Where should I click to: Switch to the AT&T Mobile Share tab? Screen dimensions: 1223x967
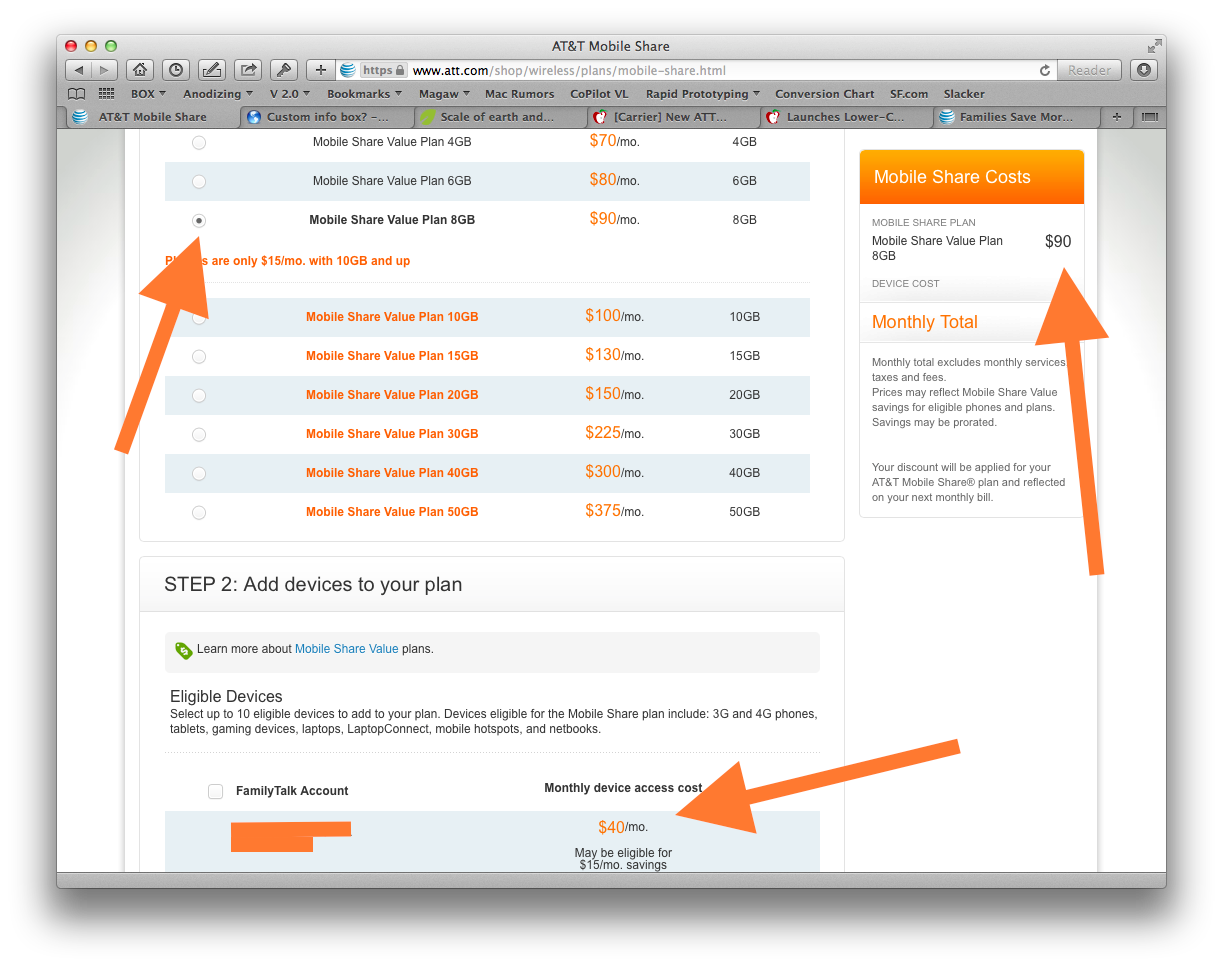pyautogui.click(x=153, y=117)
